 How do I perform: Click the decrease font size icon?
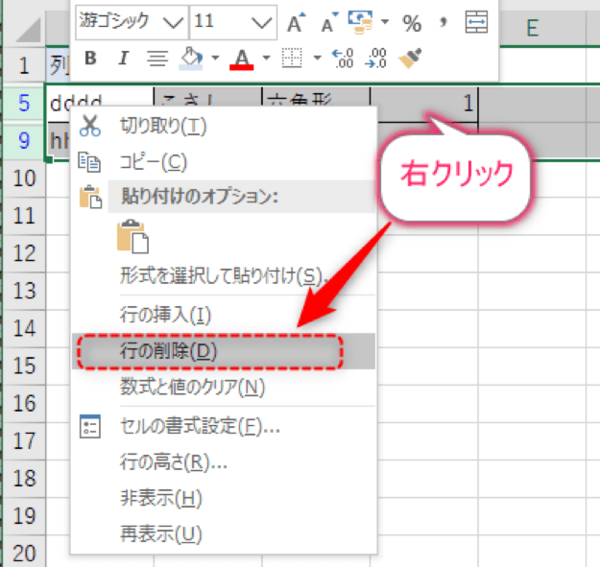[326, 22]
